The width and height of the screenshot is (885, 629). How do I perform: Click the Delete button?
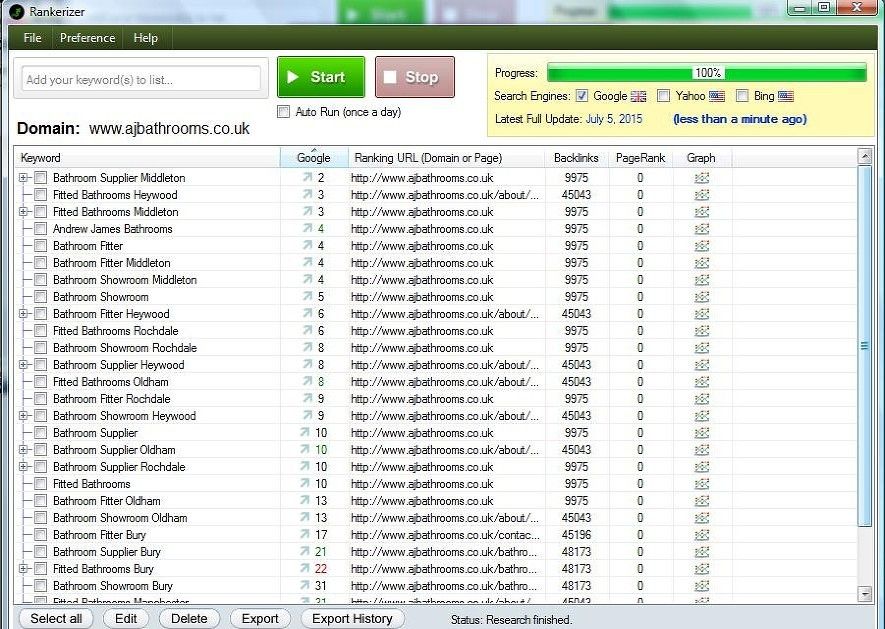pyautogui.click(x=189, y=618)
